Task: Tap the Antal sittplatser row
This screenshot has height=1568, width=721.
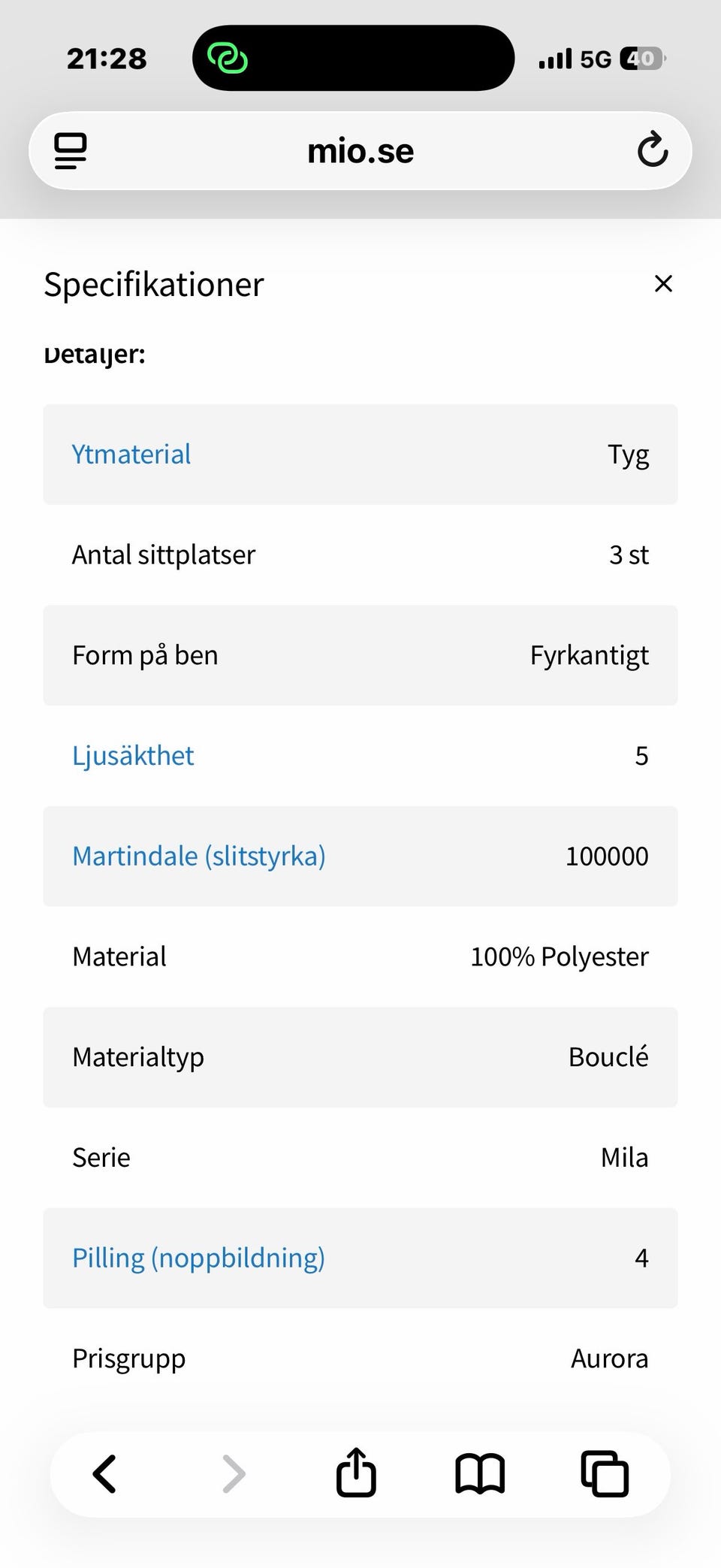Action: point(360,555)
